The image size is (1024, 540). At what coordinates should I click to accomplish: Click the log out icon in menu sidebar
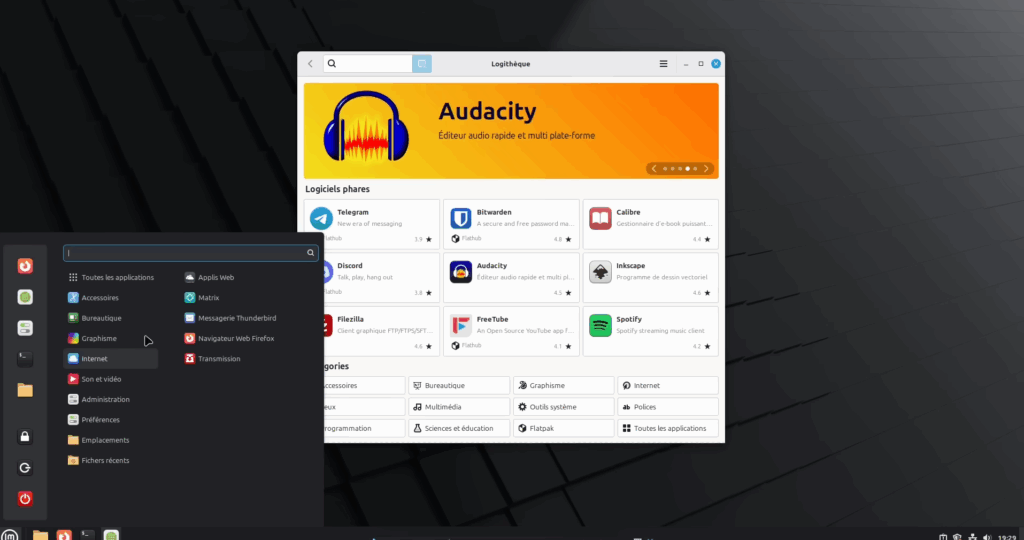pos(26,467)
